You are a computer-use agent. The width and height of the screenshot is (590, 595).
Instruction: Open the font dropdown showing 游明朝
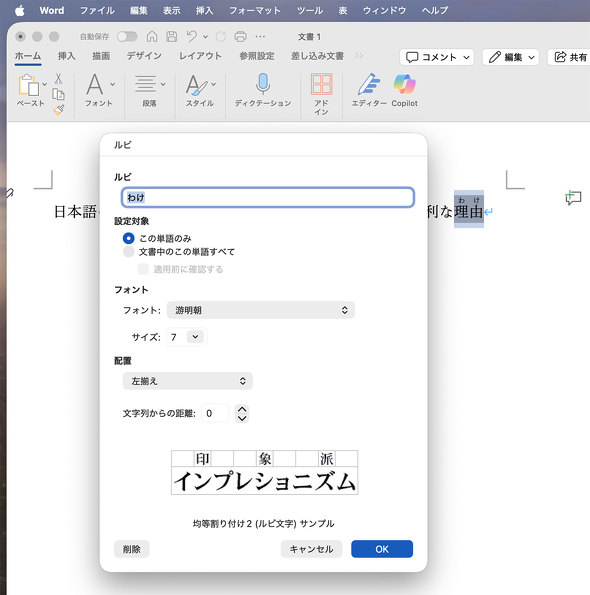click(261, 310)
